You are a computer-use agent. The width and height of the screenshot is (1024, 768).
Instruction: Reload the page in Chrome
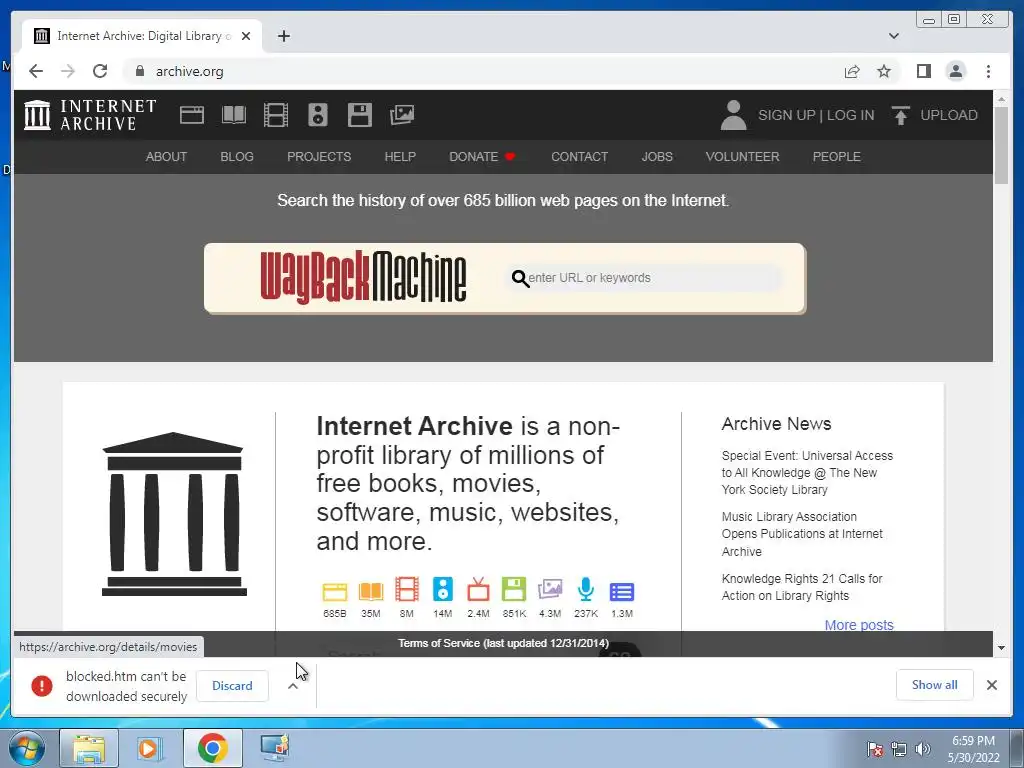pyautogui.click(x=100, y=71)
